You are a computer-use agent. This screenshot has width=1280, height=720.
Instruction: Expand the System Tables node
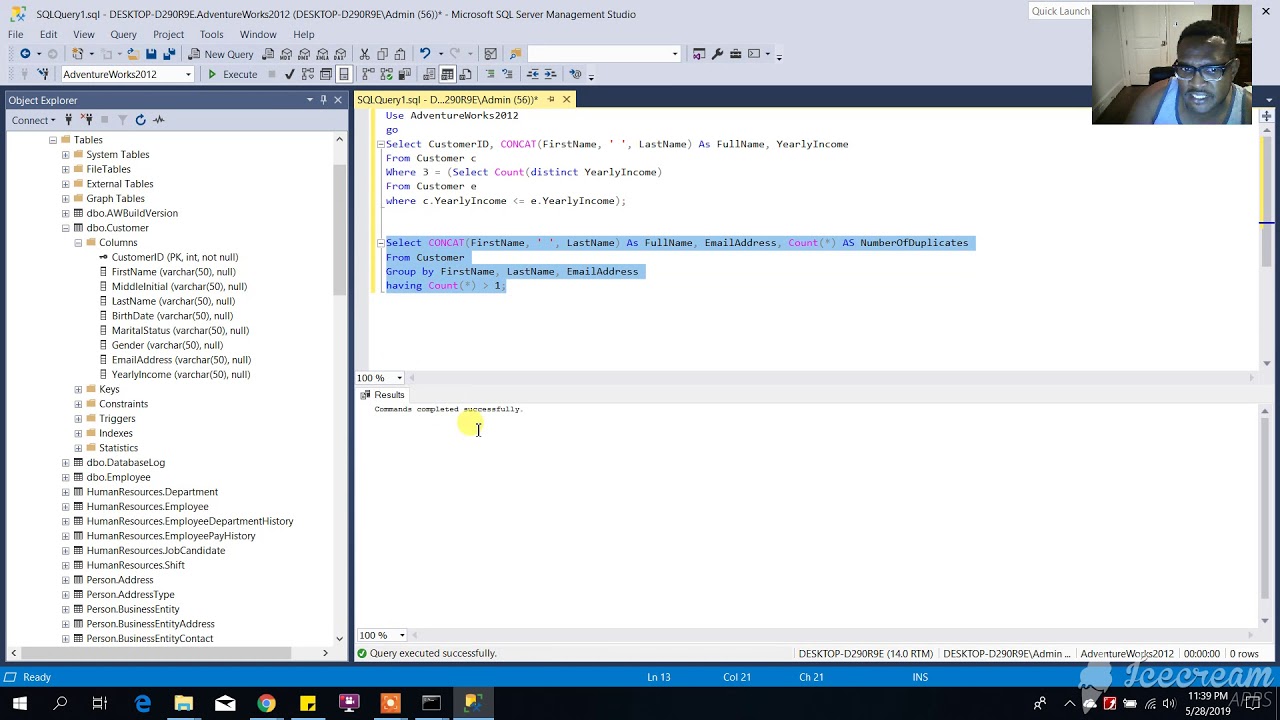[x=66, y=155]
